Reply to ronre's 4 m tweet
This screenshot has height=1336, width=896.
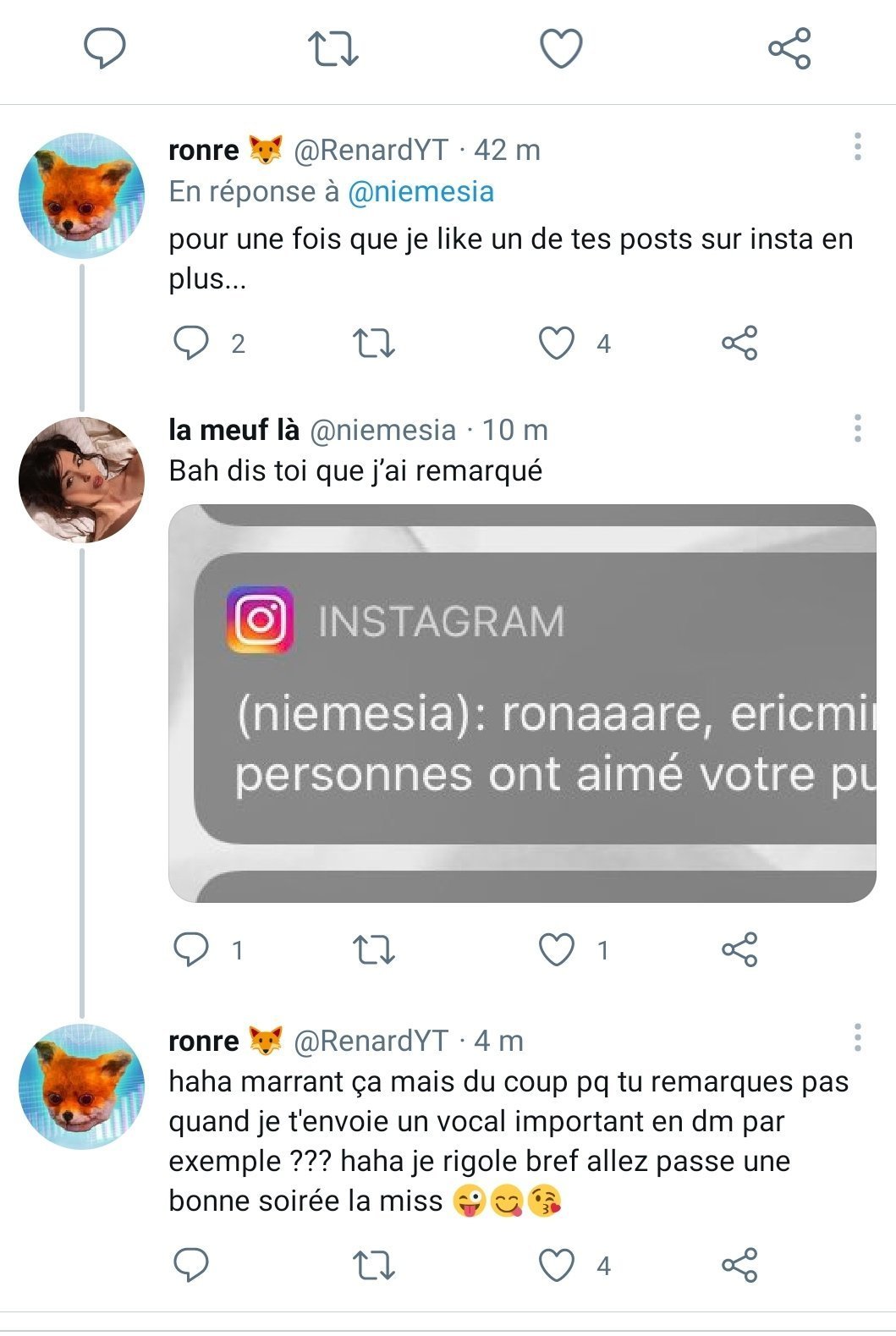click(191, 1266)
